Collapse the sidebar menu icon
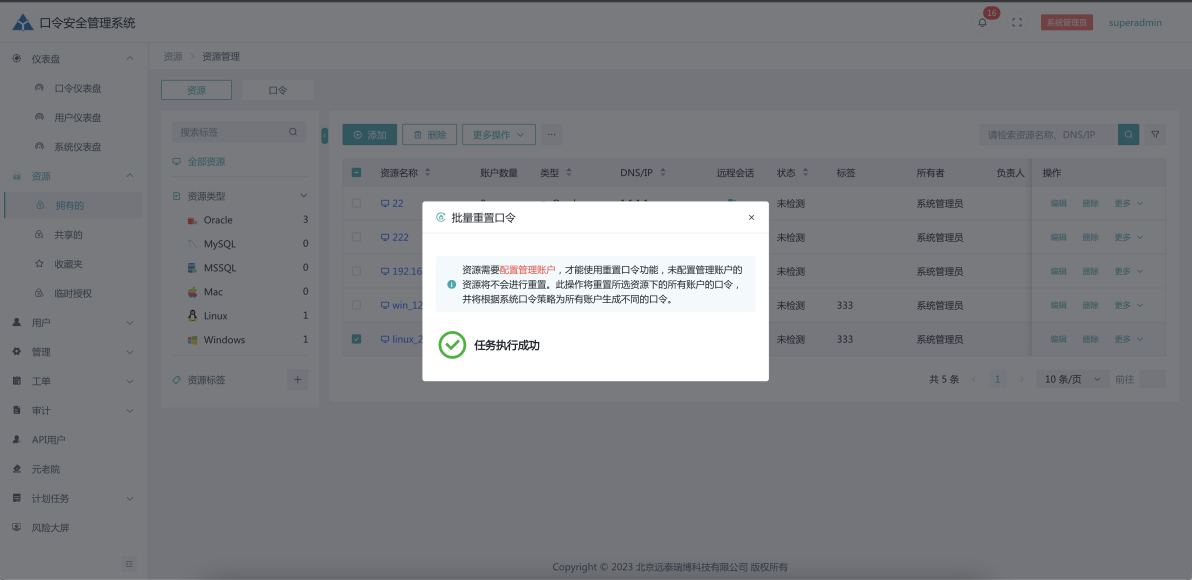The height and width of the screenshot is (580, 1192). (x=129, y=564)
